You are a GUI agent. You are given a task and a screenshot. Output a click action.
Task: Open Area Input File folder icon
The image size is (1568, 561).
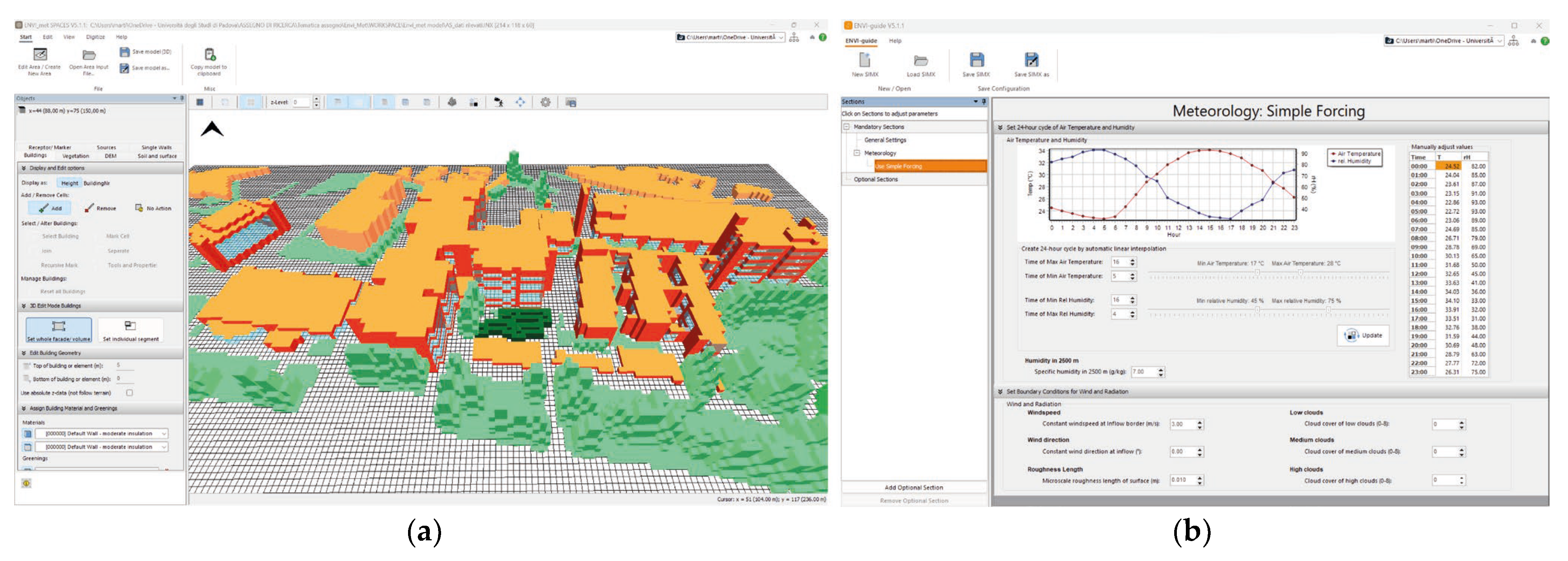click(89, 55)
